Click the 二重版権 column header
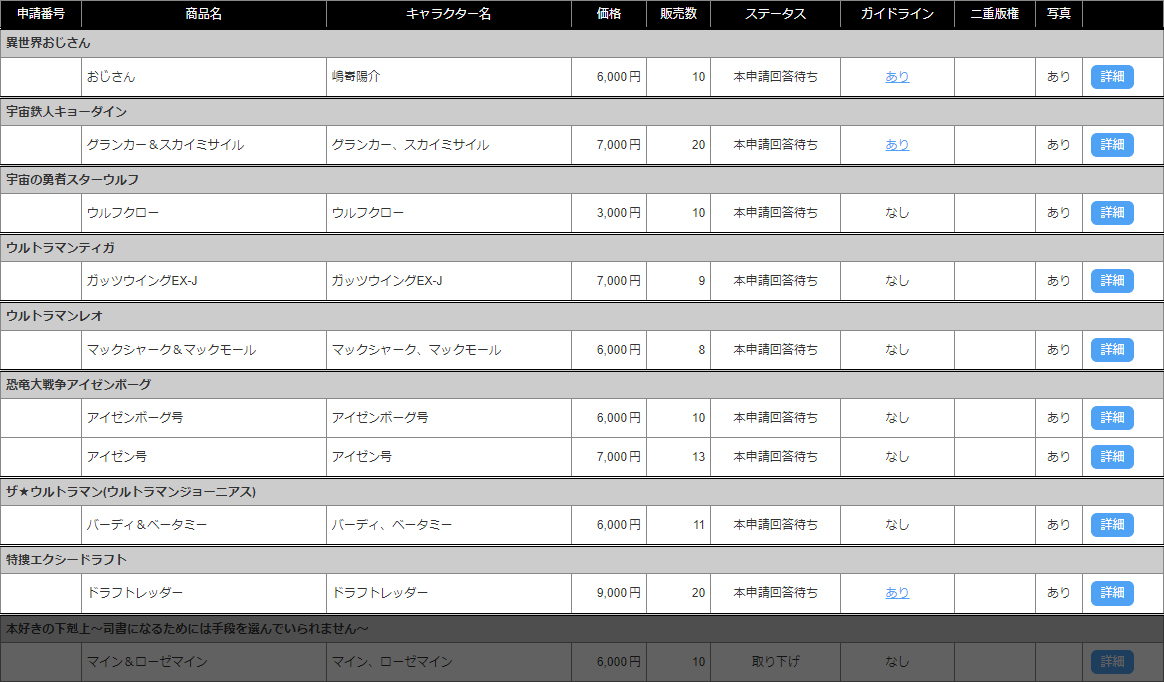The width and height of the screenshot is (1164, 682). coord(995,14)
